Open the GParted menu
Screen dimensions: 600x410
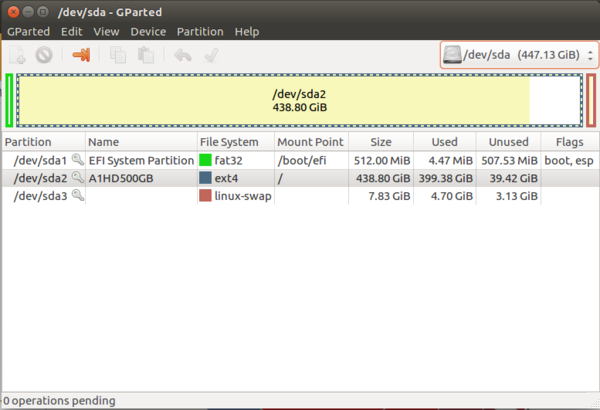(28, 31)
